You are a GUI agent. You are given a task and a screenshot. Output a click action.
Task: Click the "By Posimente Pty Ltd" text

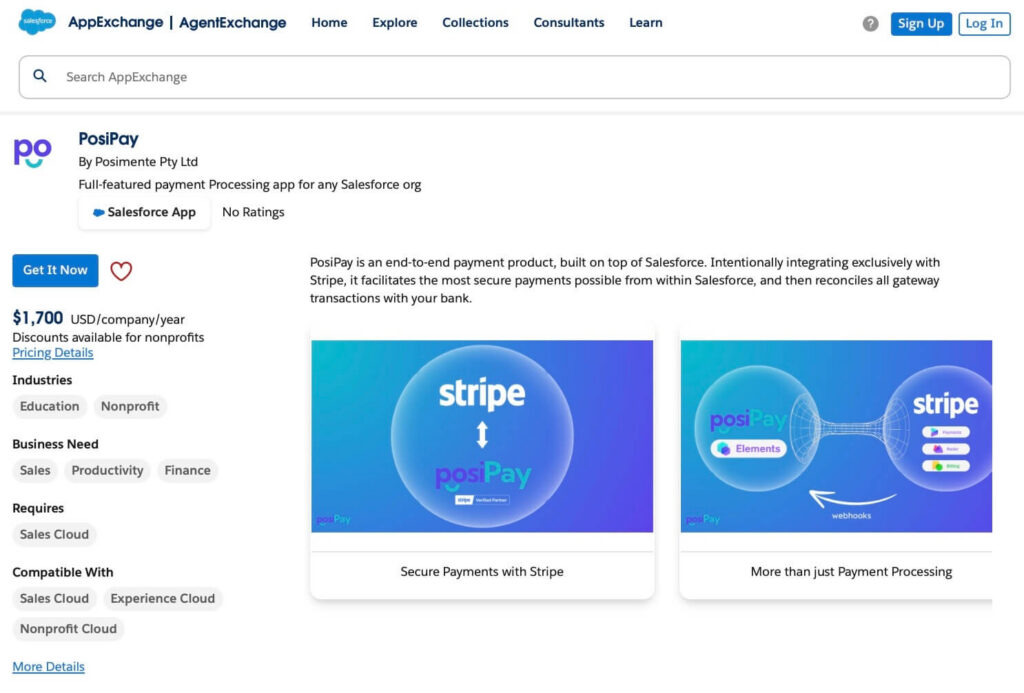click(138, 161)
